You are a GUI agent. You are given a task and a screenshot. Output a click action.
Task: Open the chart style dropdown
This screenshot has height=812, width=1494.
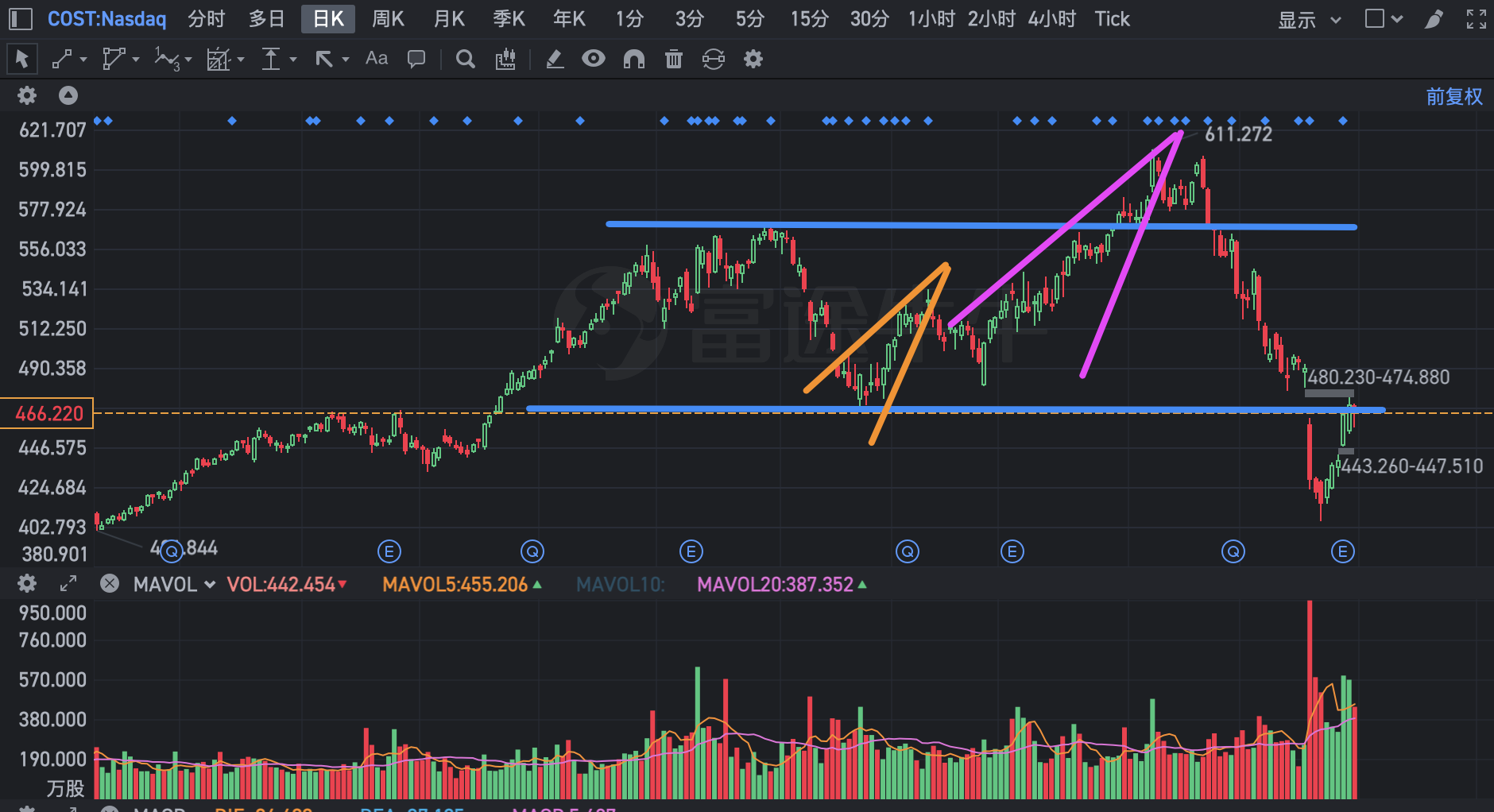pos(1383,19)
